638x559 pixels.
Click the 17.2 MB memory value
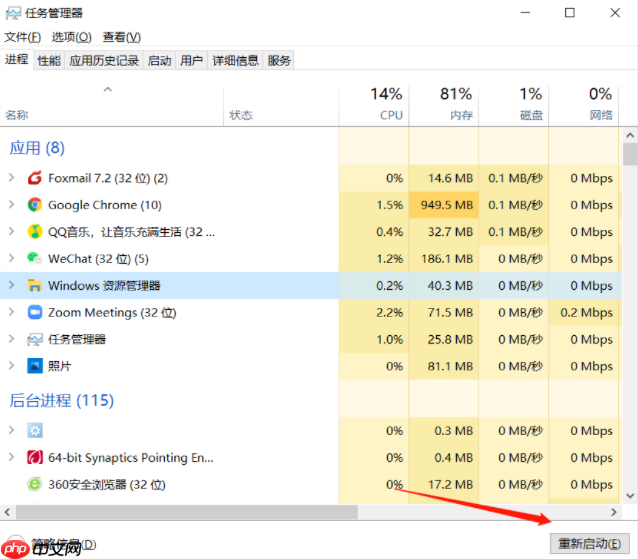[450, 484]
